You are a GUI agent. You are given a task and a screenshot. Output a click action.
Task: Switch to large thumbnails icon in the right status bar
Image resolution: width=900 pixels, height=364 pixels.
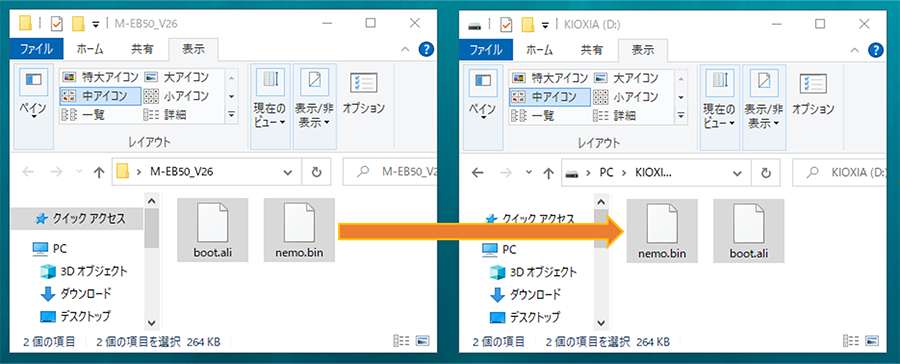tap(871, 340)
